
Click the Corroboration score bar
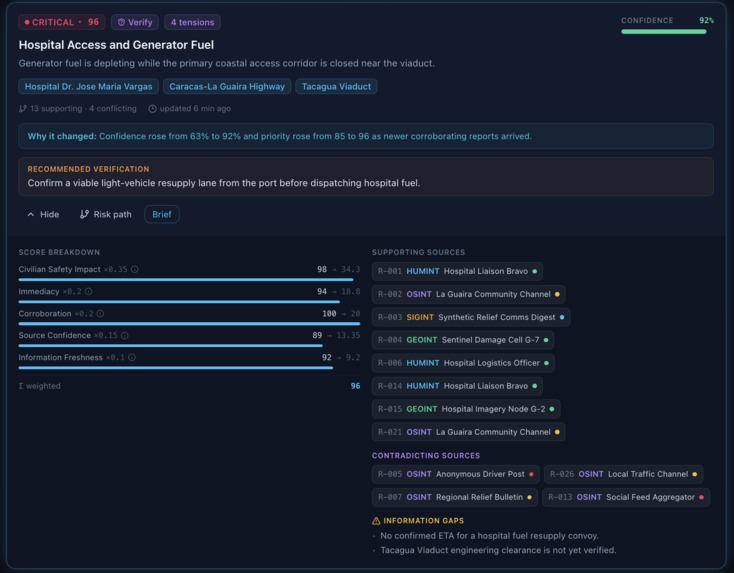pos(189,323)
